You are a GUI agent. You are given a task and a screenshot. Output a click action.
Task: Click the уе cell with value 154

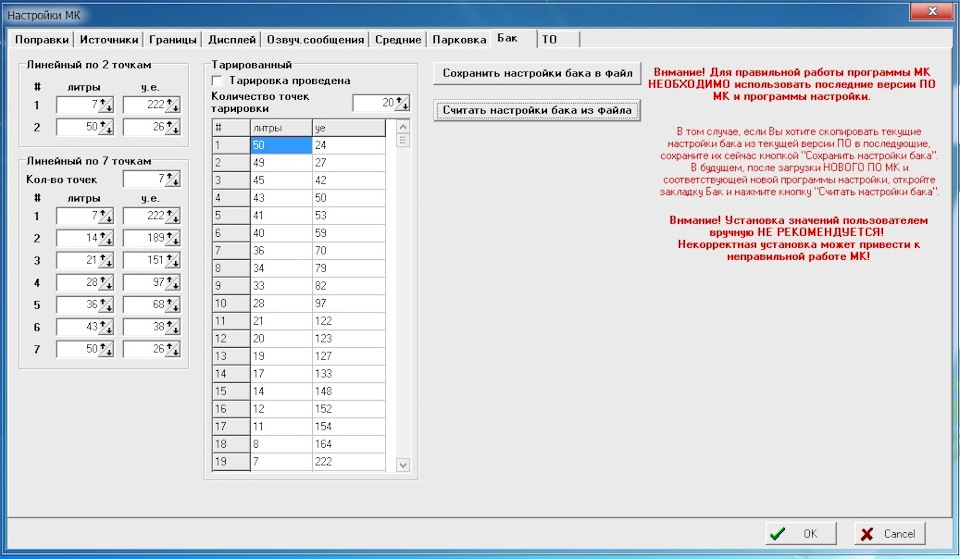point(349,427)
